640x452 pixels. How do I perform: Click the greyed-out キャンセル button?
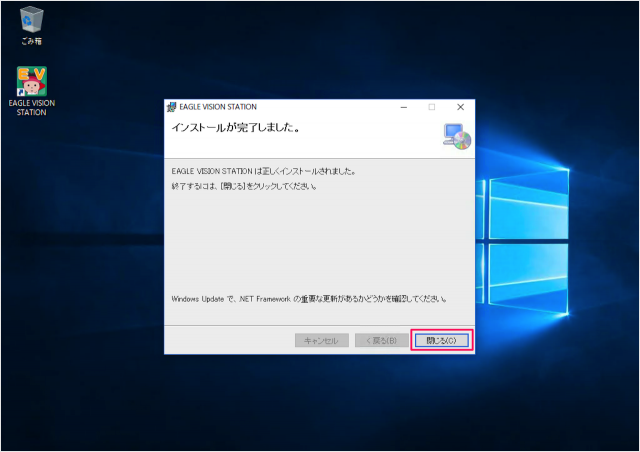click(x=322, y=340)
